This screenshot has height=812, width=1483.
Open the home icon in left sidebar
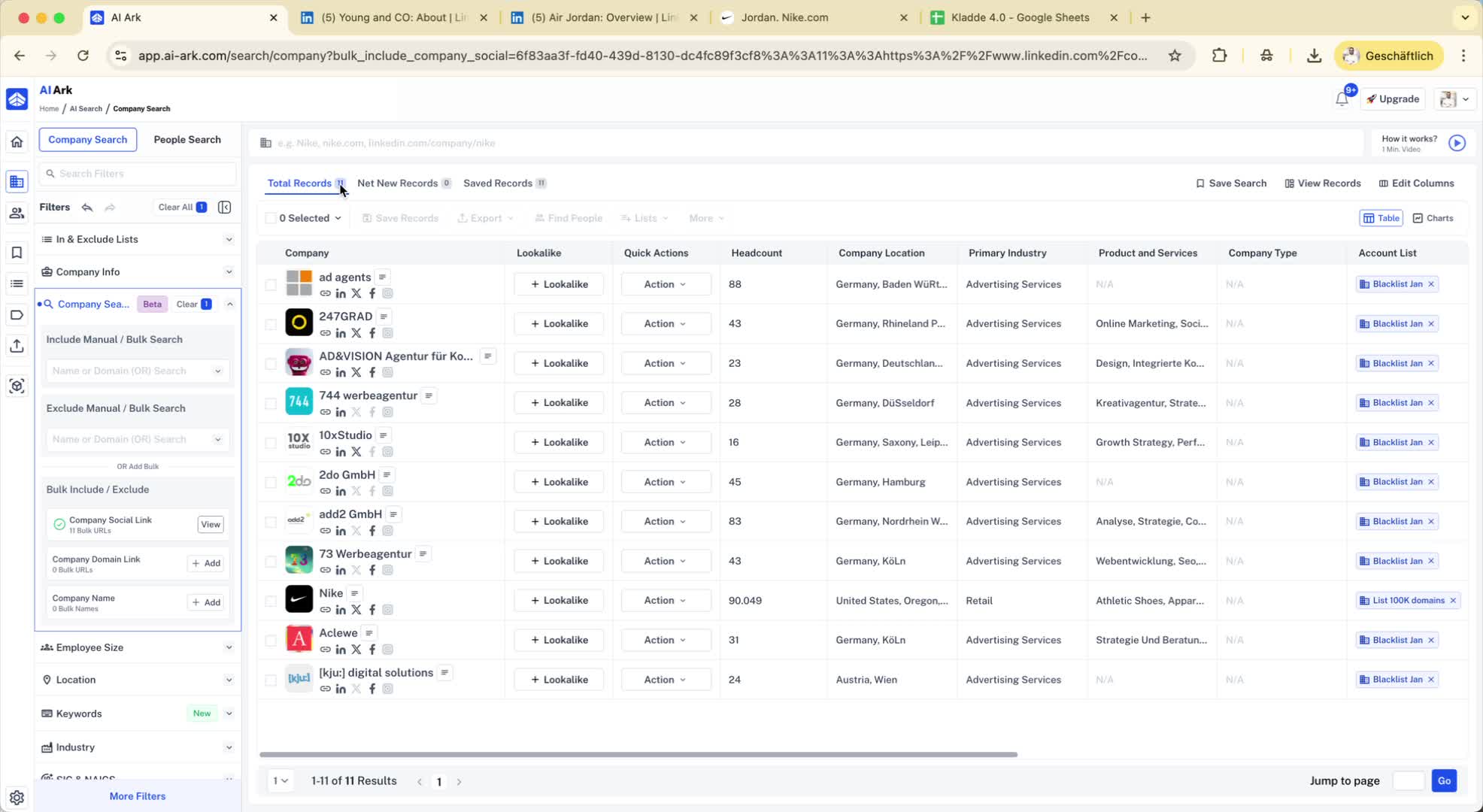click(17, 142)
